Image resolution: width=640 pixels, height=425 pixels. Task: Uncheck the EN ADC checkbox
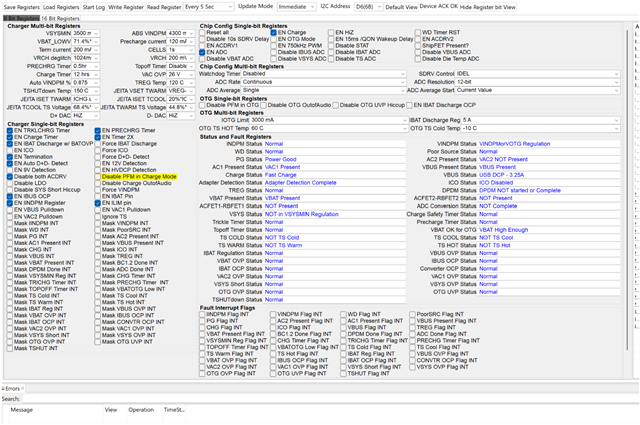(x=202, y=52)
